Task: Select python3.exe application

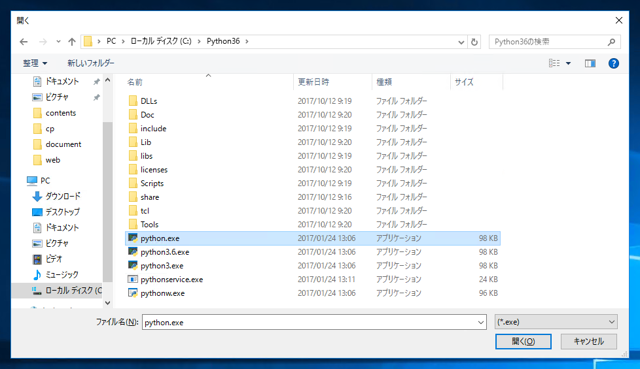Action: 162,266
